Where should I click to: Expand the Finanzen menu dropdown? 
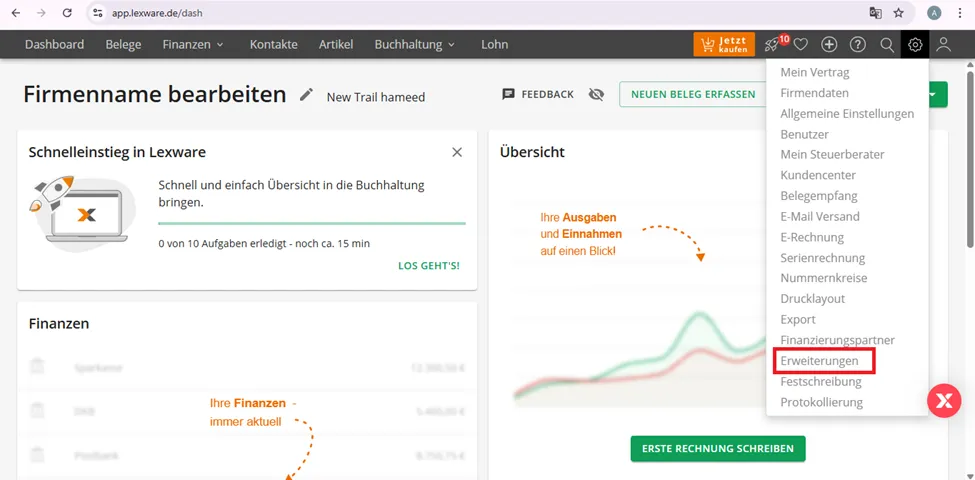193,45
